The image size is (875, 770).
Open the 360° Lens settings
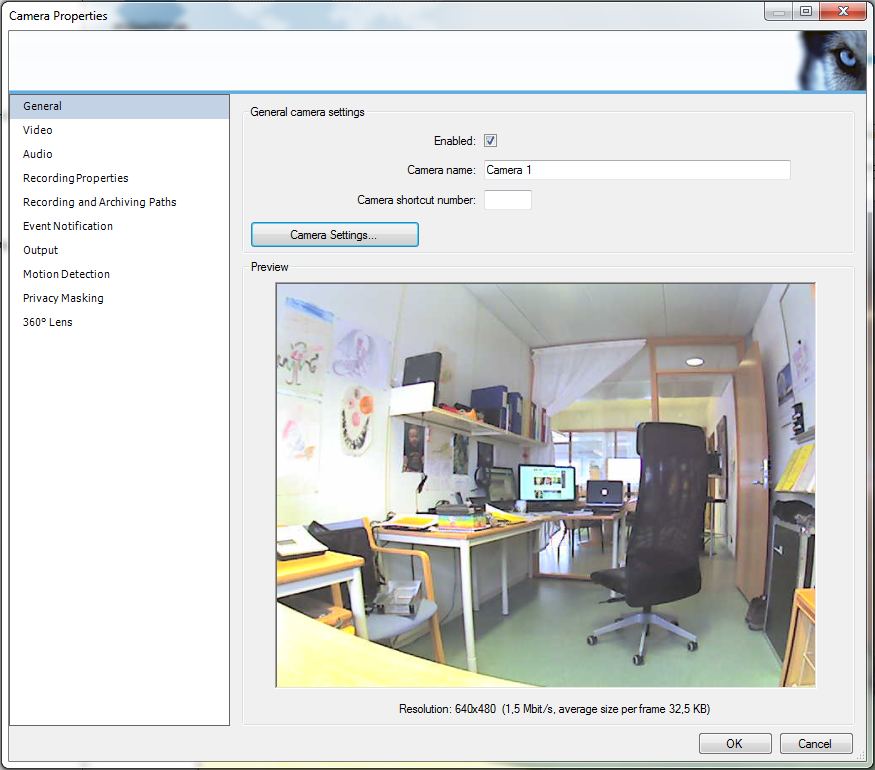coord(48,322)
